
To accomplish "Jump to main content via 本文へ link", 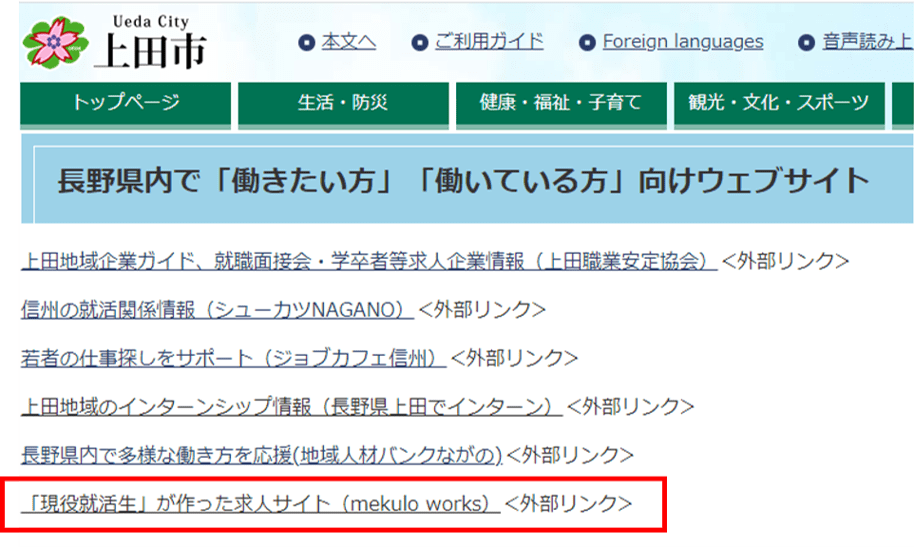I will tap(348, 42).
